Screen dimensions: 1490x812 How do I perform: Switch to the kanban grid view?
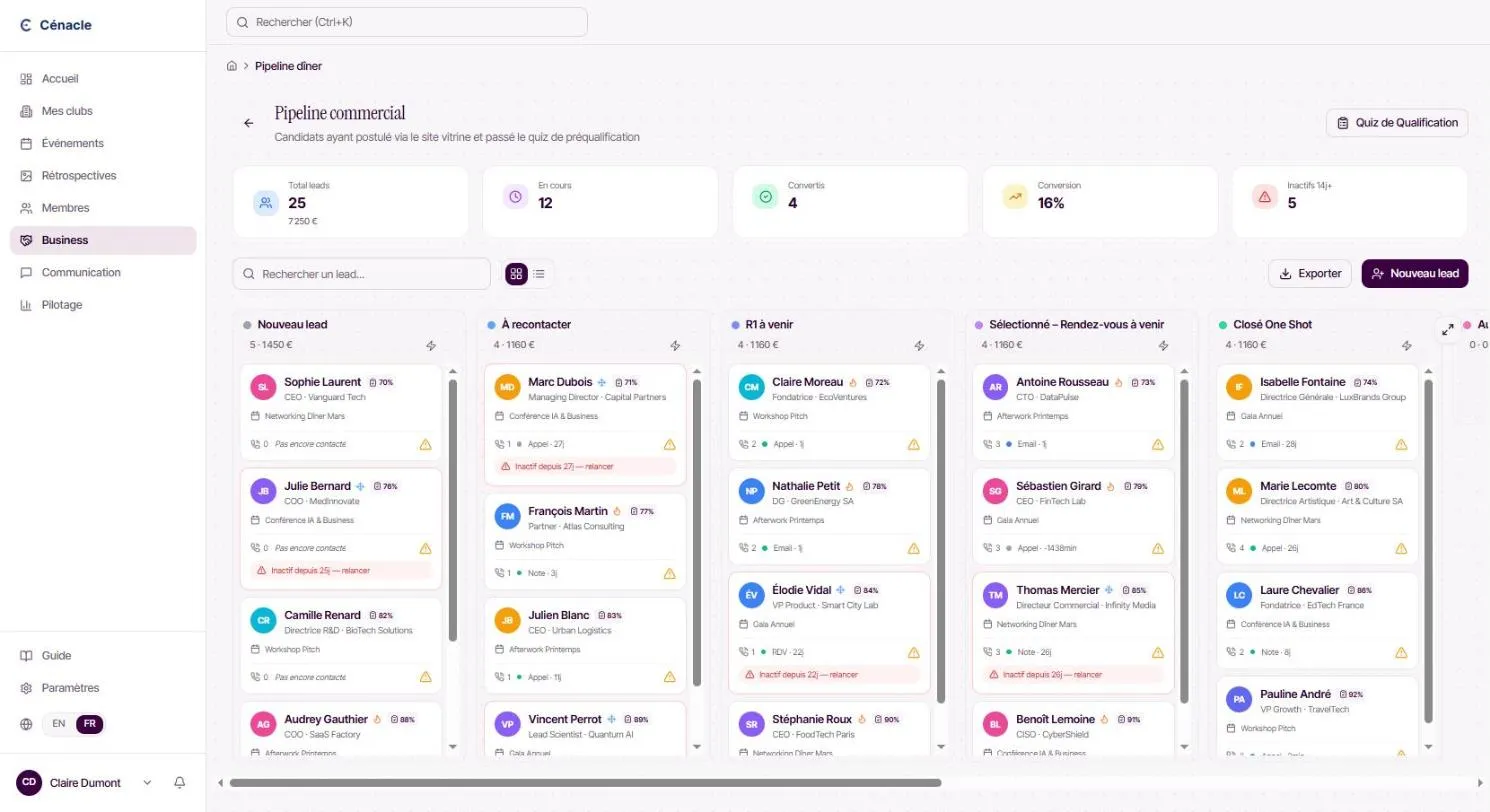516,274
